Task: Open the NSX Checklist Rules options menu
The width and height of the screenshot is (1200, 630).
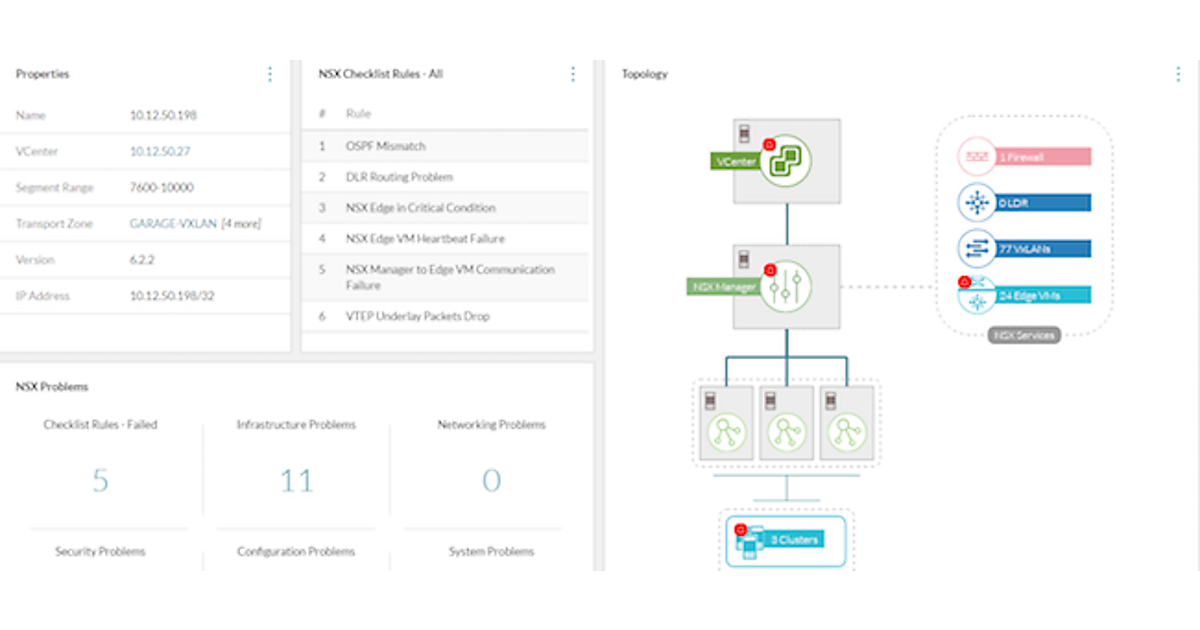Action: (573, 74)
